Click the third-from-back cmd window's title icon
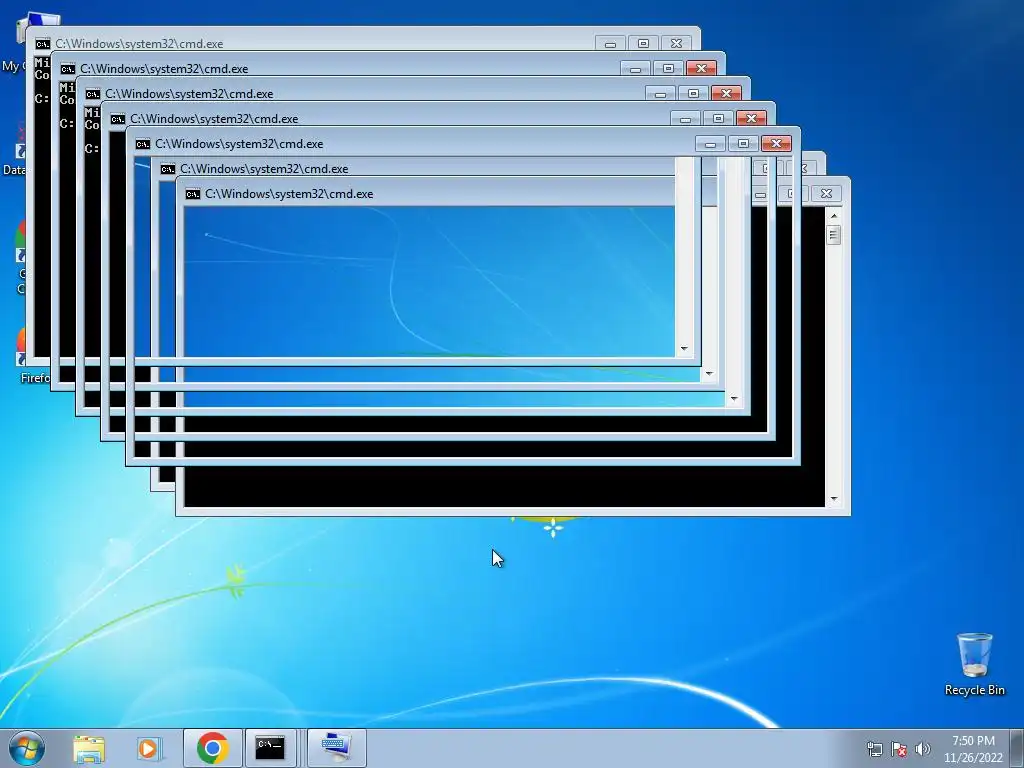Screen dimensions: 1024x768 click(x=92, y=94)
